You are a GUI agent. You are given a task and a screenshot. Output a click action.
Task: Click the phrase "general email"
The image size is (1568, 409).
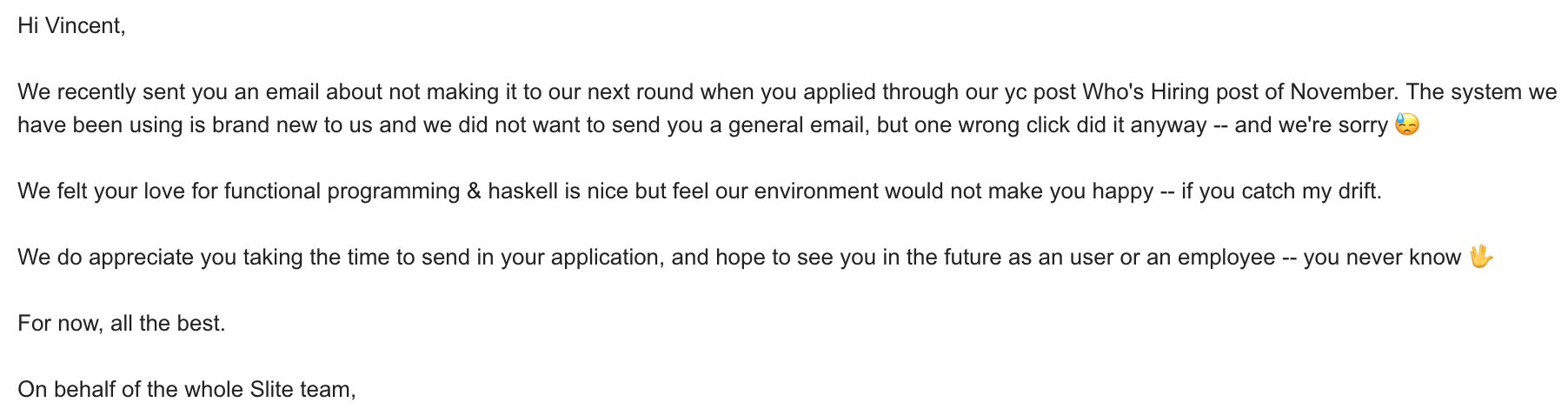[797, 125]
